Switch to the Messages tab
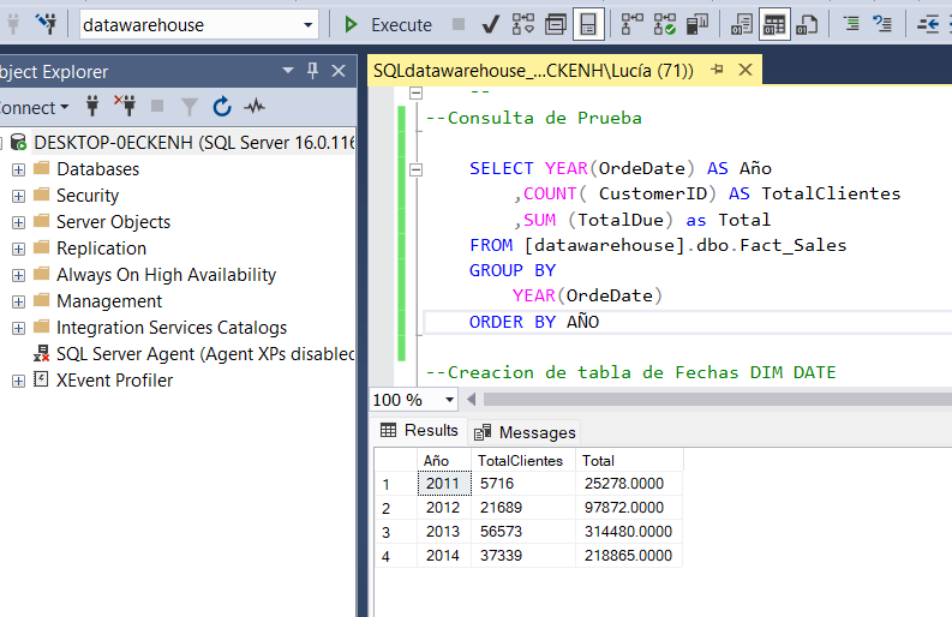The image size is (952, 617). coord(525,432)
